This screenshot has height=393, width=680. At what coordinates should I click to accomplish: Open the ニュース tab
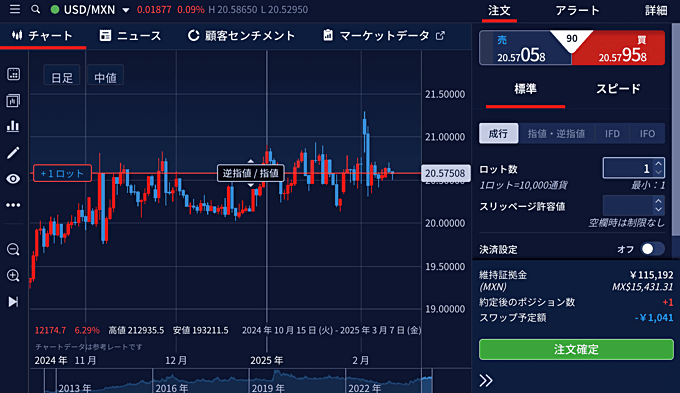[x=130, y=36]
